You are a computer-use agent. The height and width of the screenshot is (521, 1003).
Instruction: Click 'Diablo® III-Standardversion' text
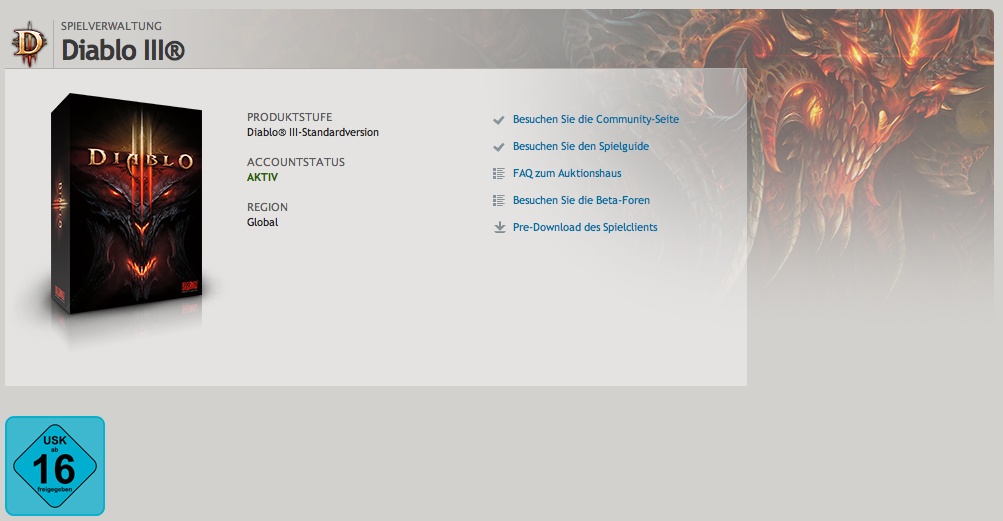(x=313, y=132)
